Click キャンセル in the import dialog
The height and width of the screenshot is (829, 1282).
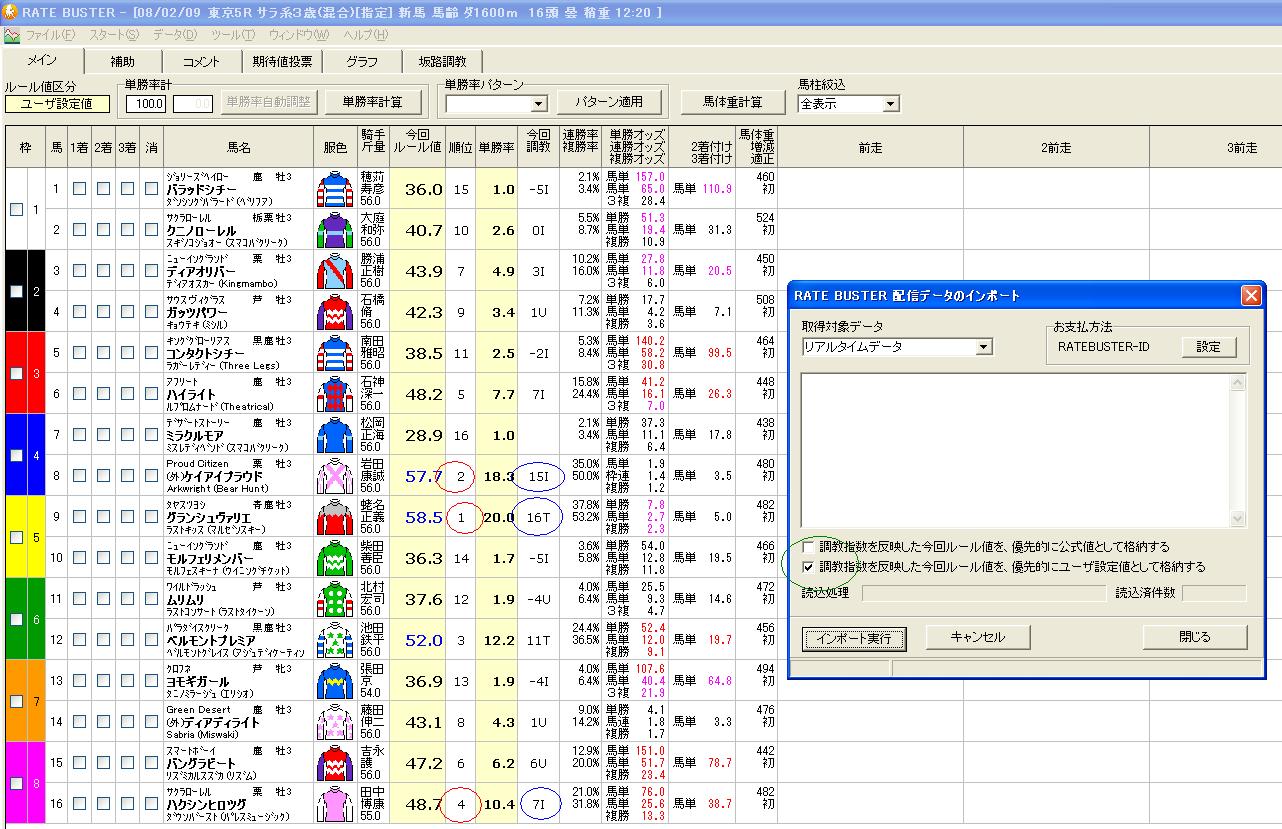point(977,637)
